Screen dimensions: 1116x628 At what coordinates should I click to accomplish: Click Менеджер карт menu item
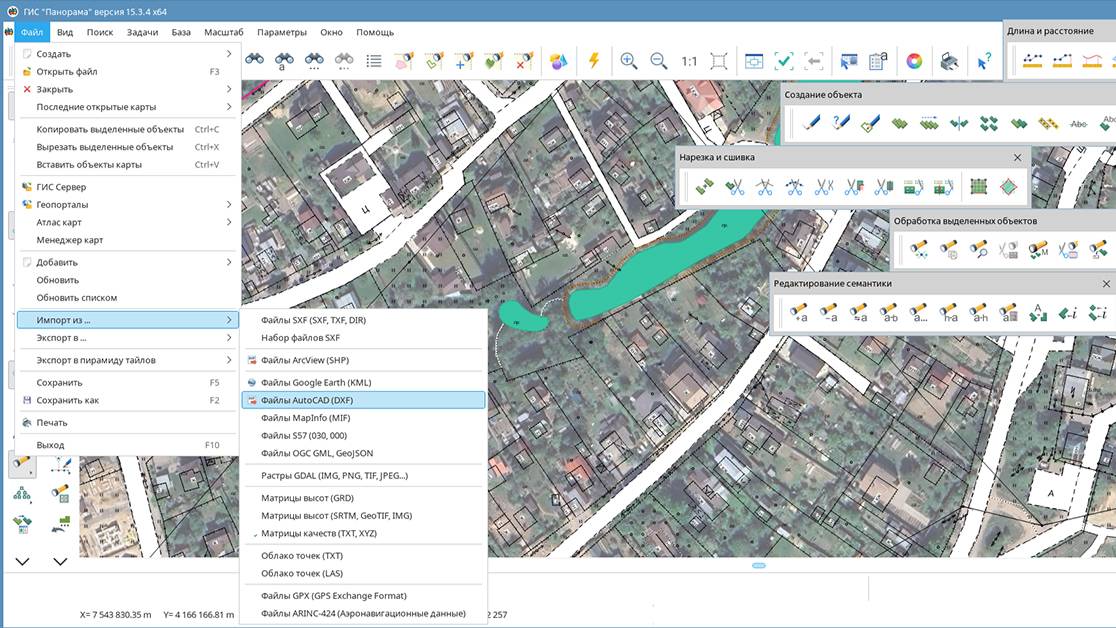pos(127,240)
